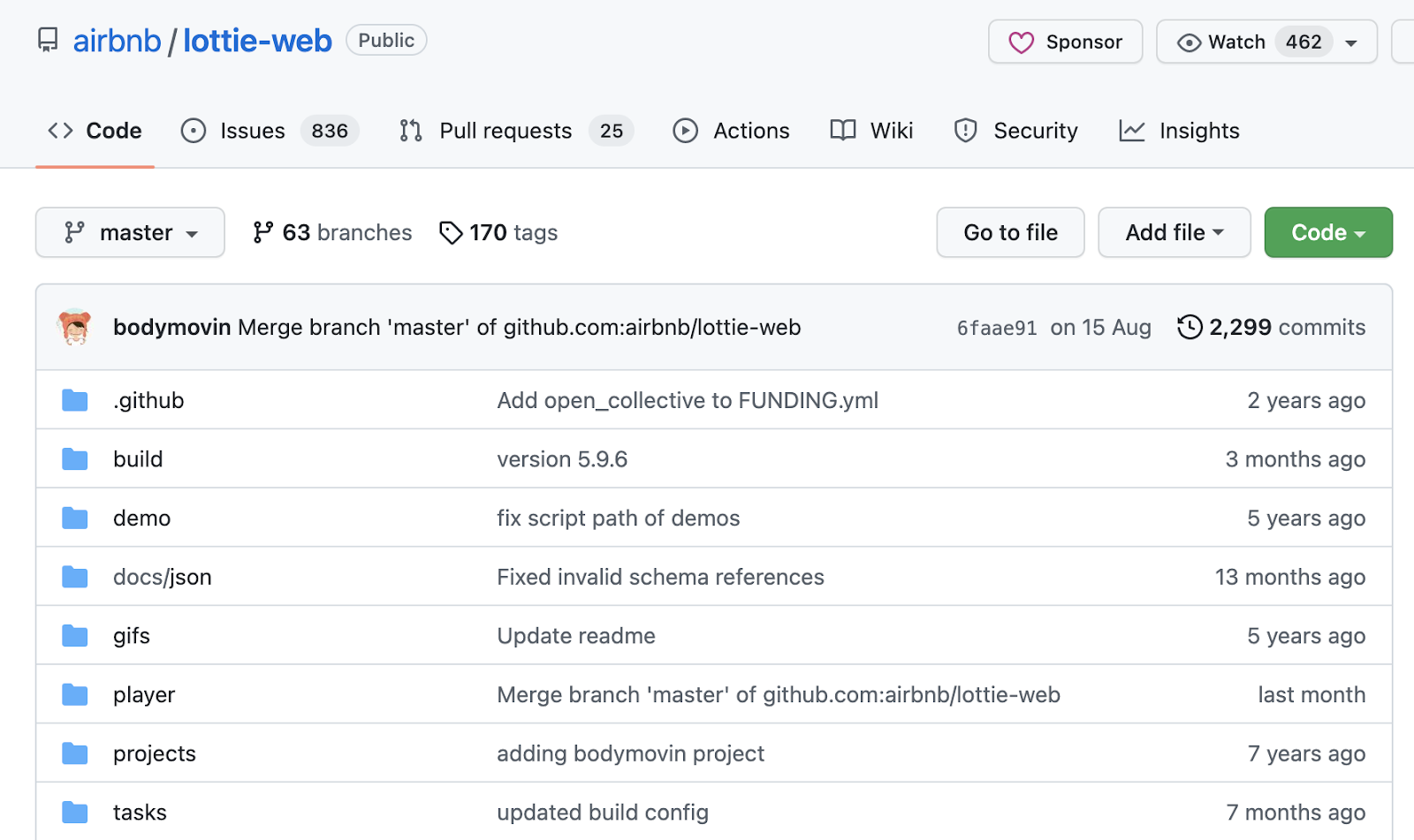
Task: Click the Code angle-brackets icon
Action: (60, 131)
